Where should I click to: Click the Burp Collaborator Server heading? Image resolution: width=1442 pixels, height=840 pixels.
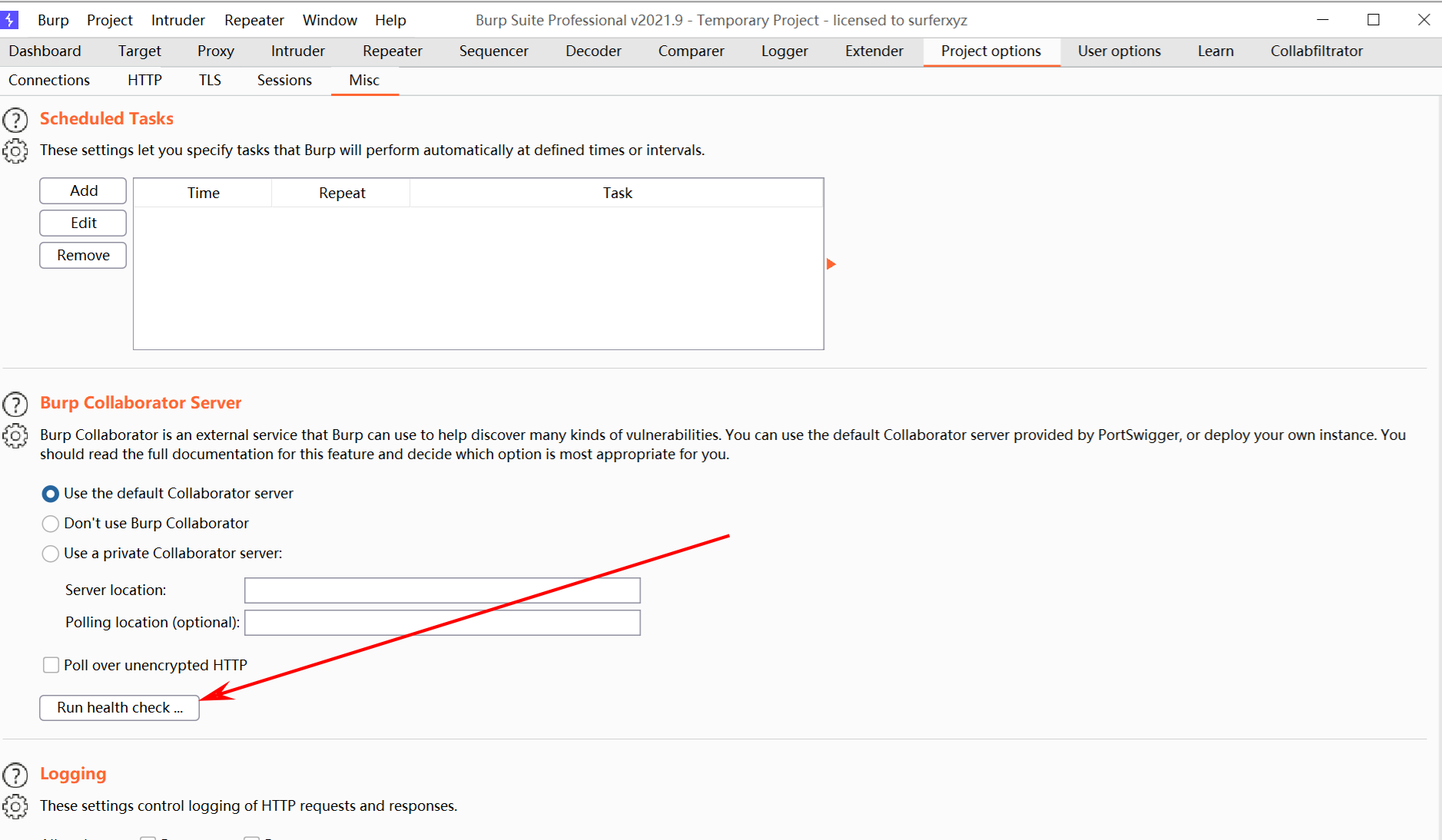click(141, 402)
